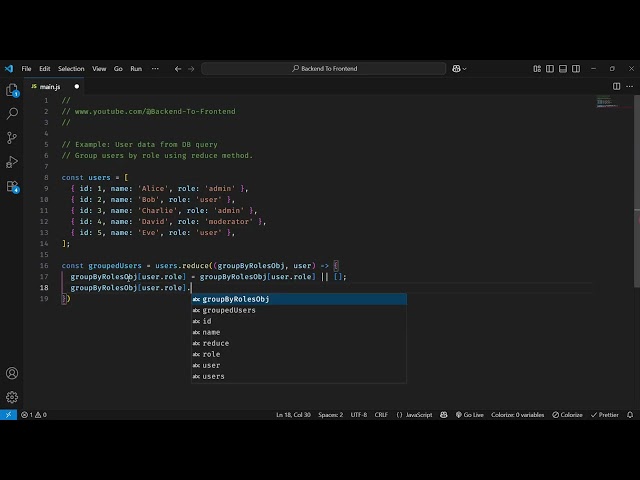Click the Backend To Frontend search box

pos(324,69)
